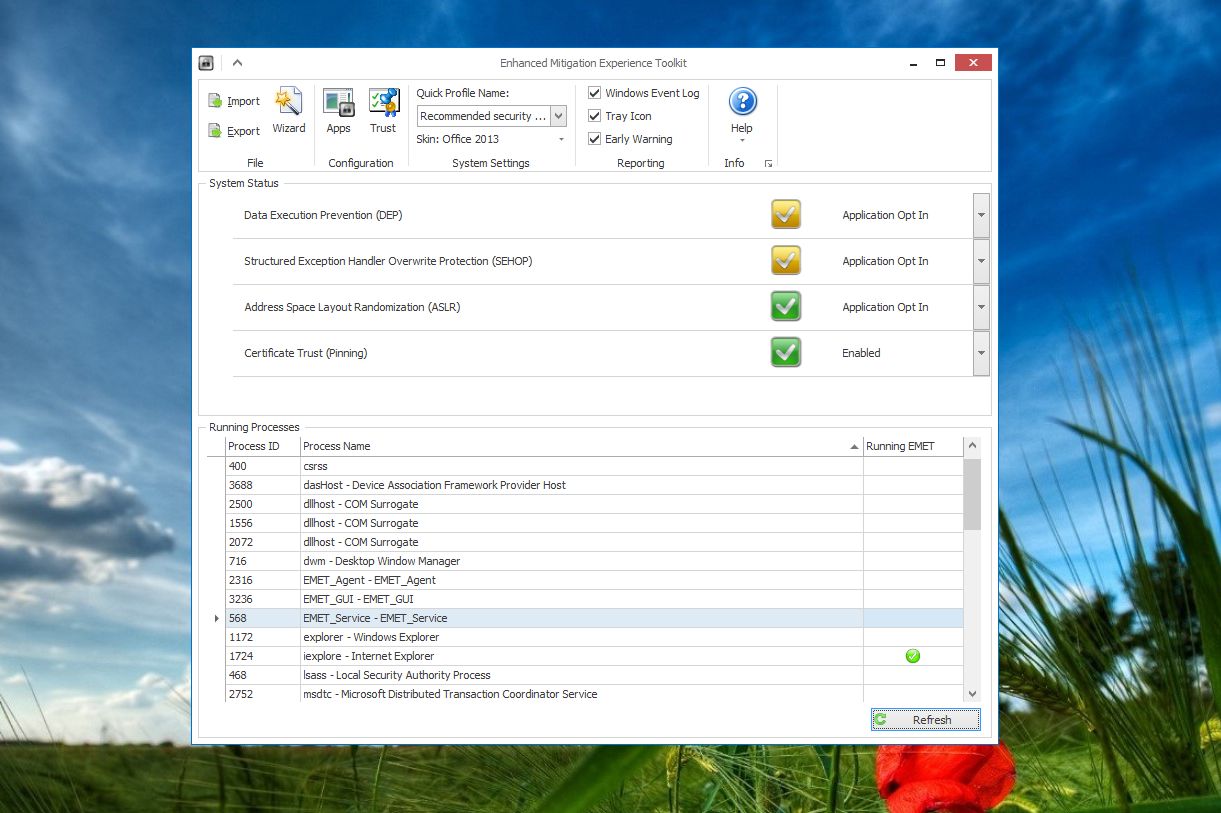This screenshot has width=1221, height=813.
Task: Click the Data Execution Prevention (DEP) label
Action: click(x=323, y=215)
